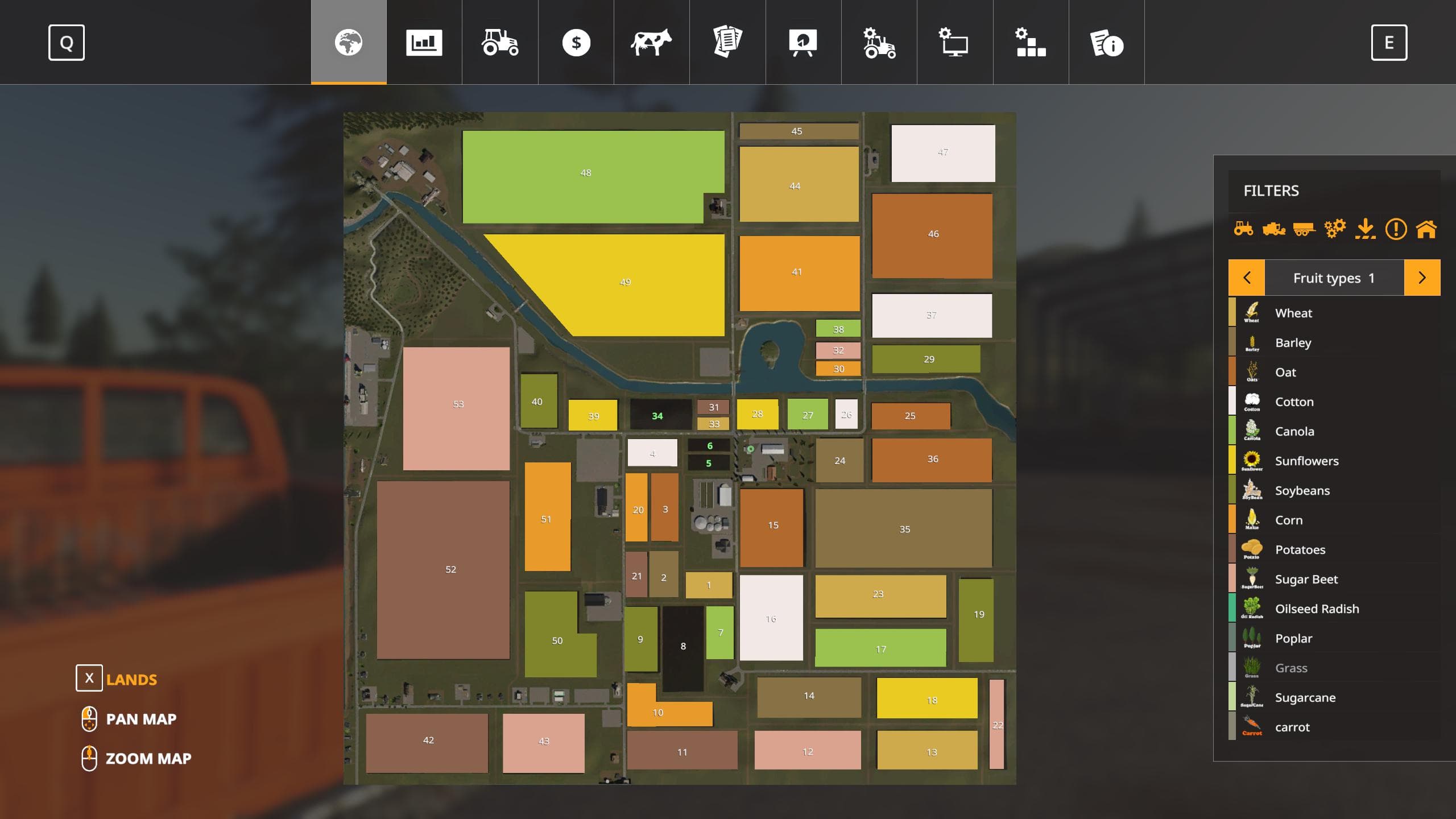The image size is (1456, 819).
Task: Select field 44 on the map
Action: click(x=799, y=184)
